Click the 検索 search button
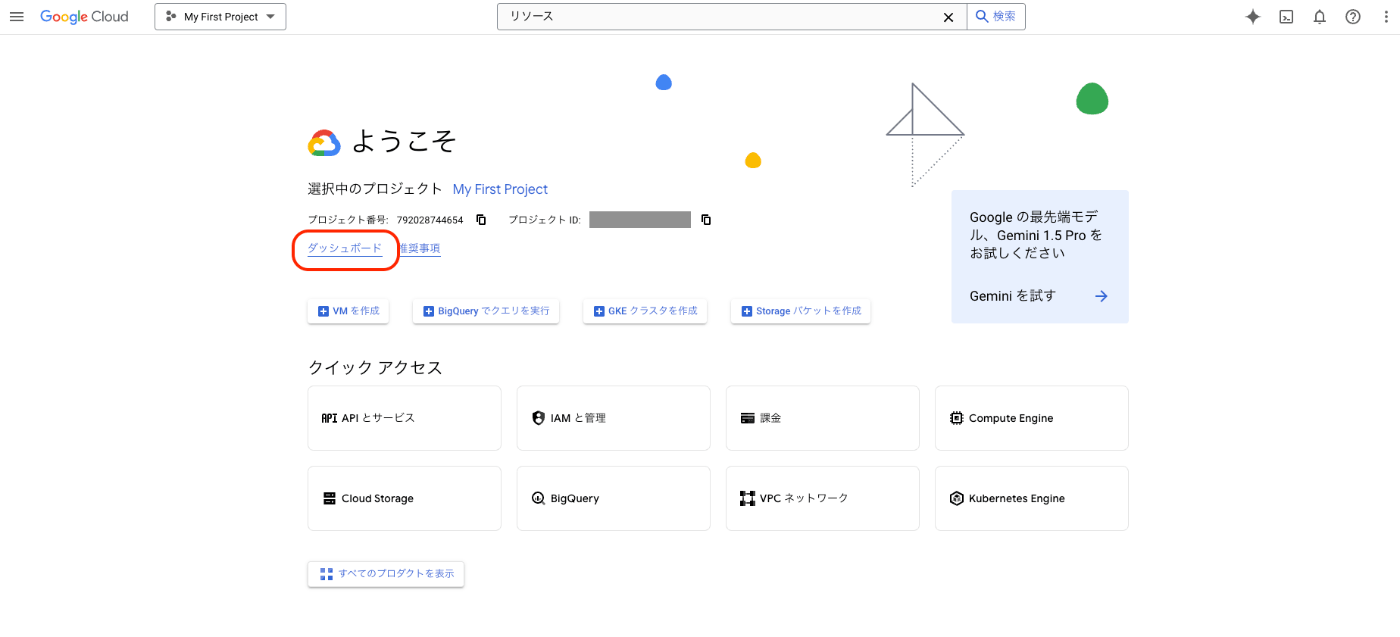 [996, 17]
